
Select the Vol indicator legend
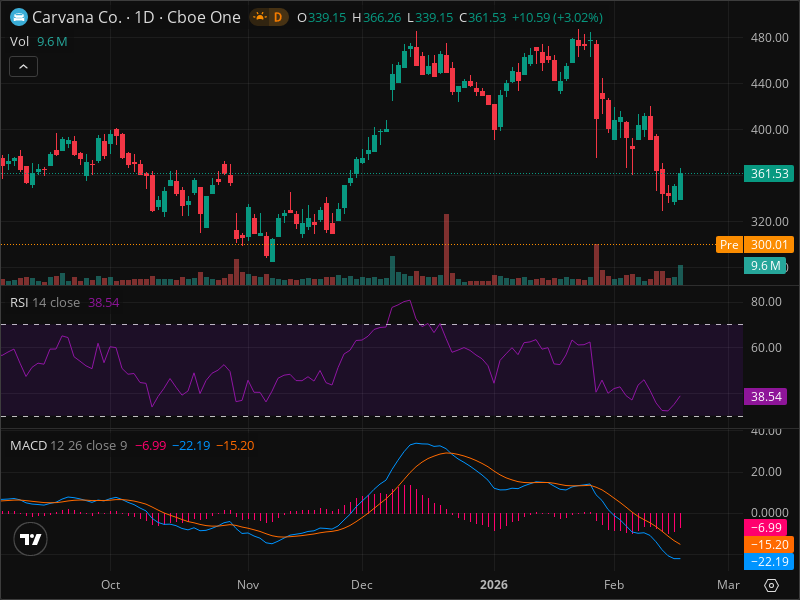pyautogui.click(x=19, y=41)
